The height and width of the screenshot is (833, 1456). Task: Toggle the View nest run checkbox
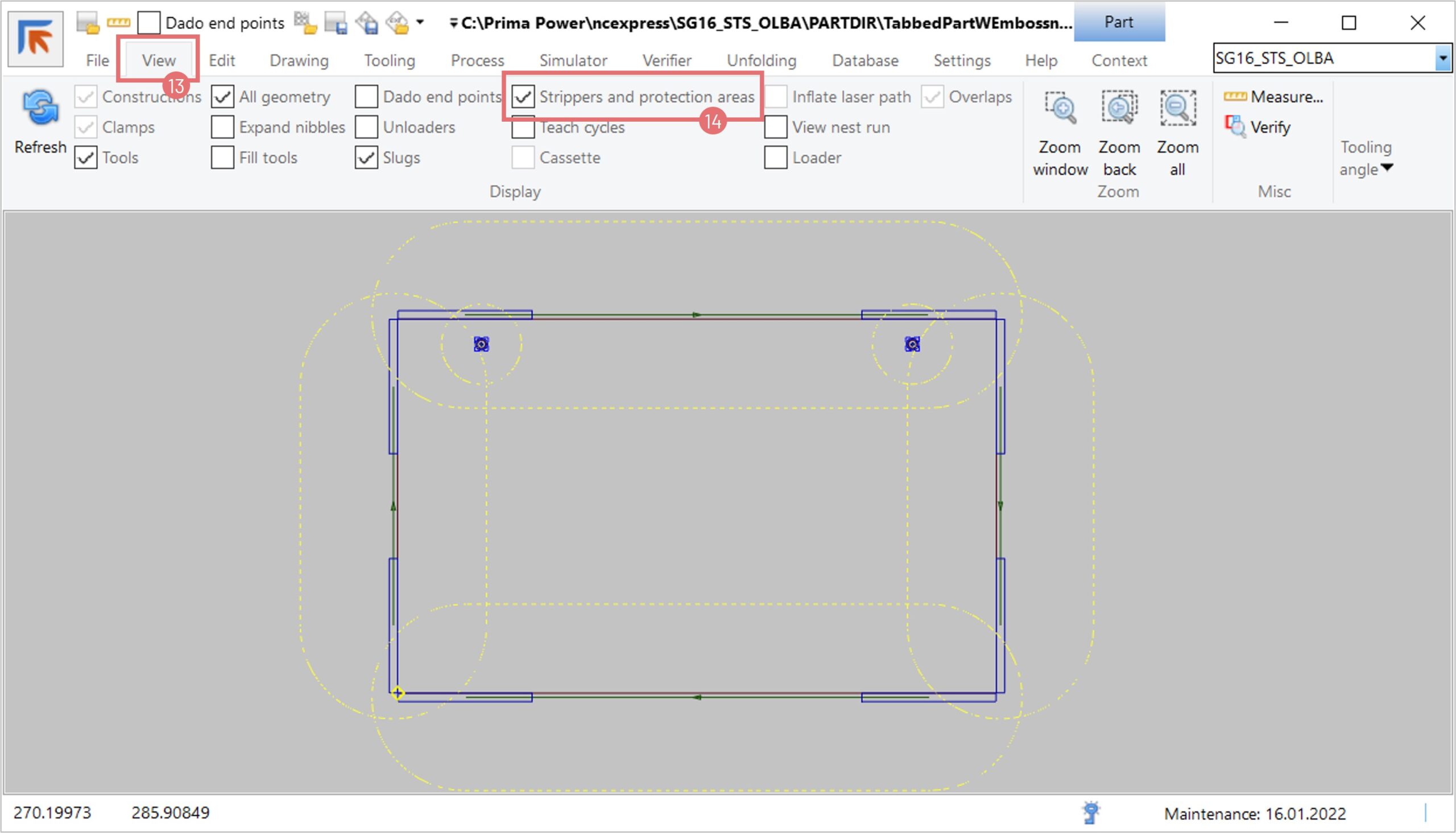(x=775, y=127)
